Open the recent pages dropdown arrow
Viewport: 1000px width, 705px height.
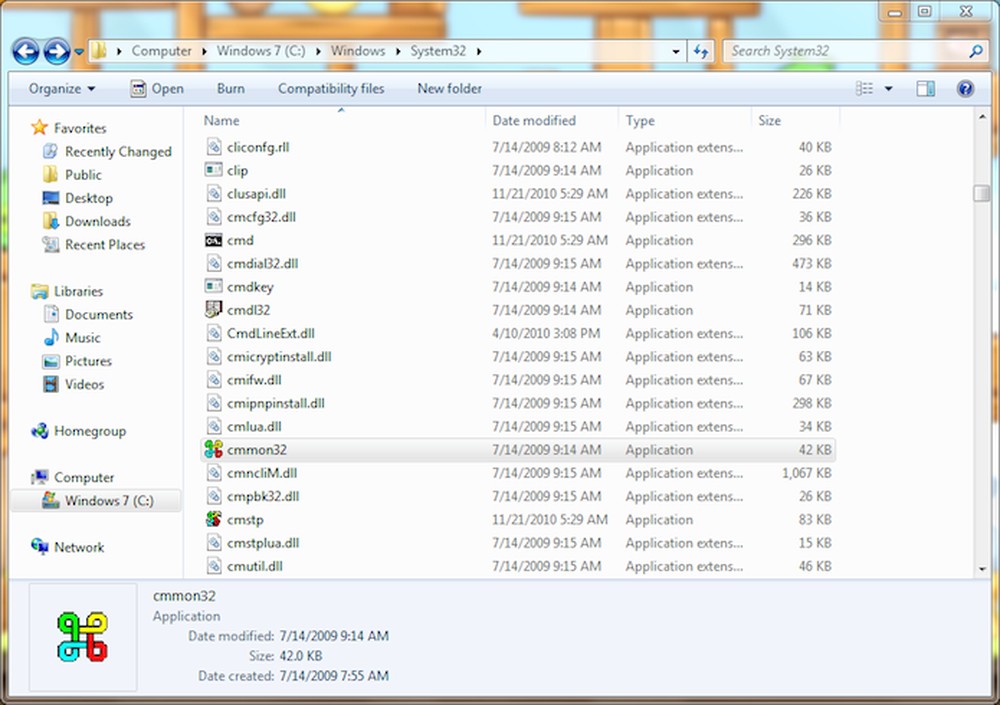point(79,52)
